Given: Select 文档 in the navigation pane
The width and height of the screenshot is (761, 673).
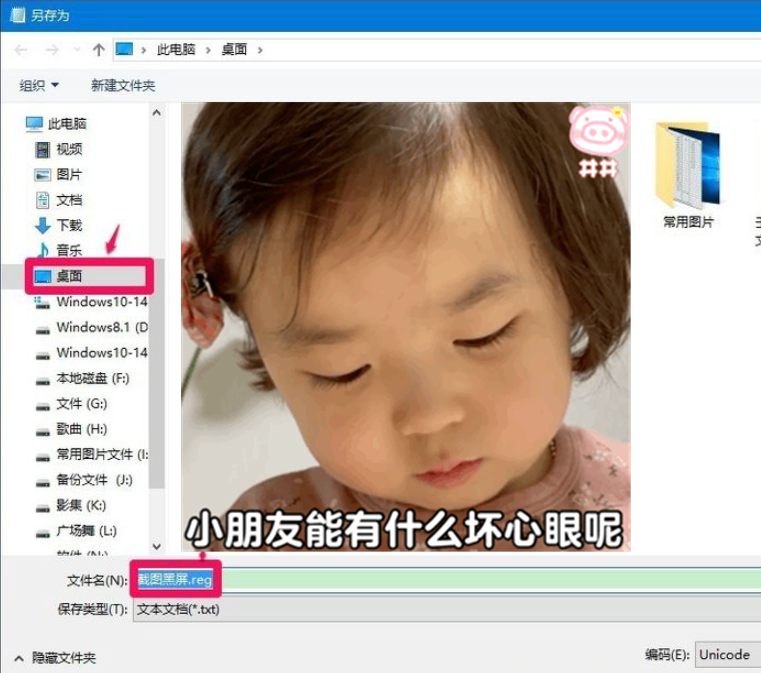Looking at the screenshot, I should pyautogui.click(x=69, y=199).
